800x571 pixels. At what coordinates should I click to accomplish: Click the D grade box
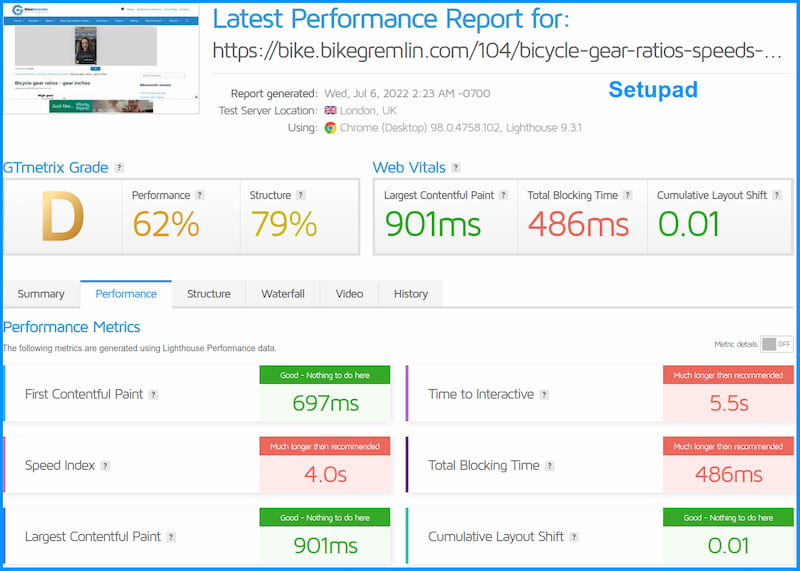[x=63, y=216]
